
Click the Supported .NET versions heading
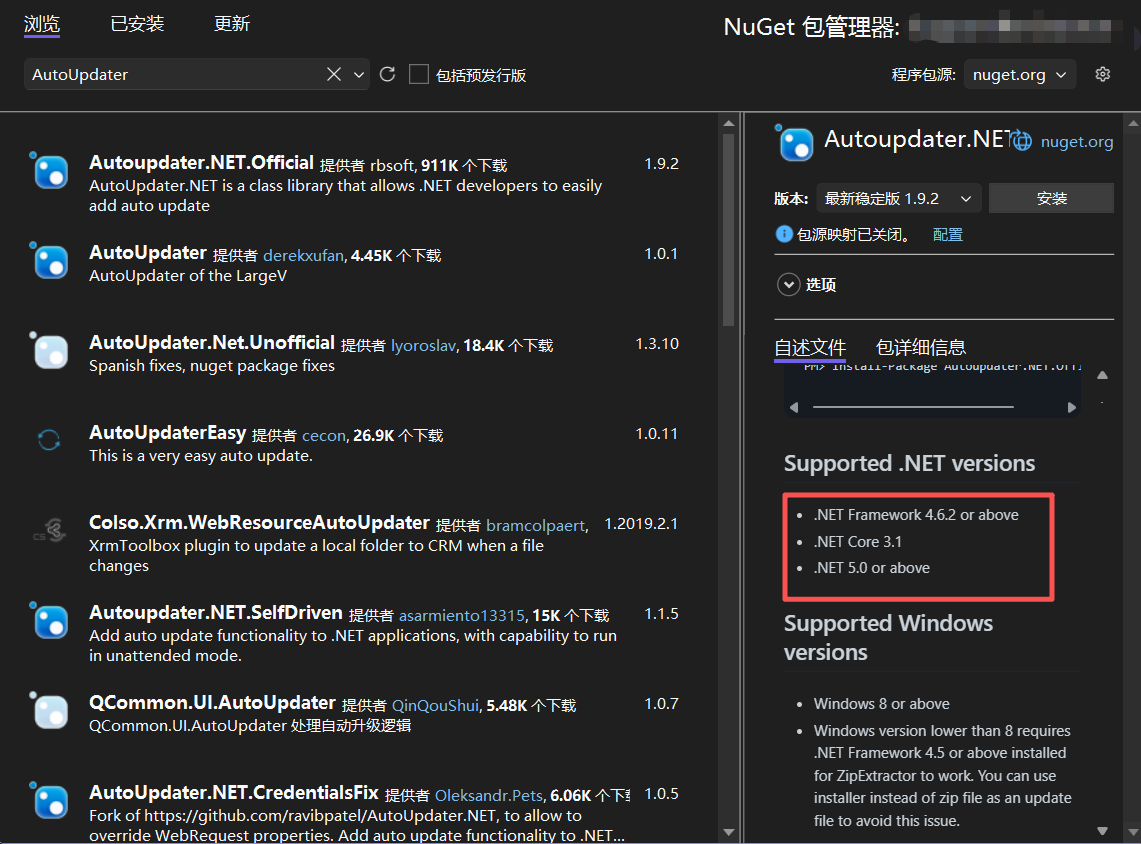point(910,463)
